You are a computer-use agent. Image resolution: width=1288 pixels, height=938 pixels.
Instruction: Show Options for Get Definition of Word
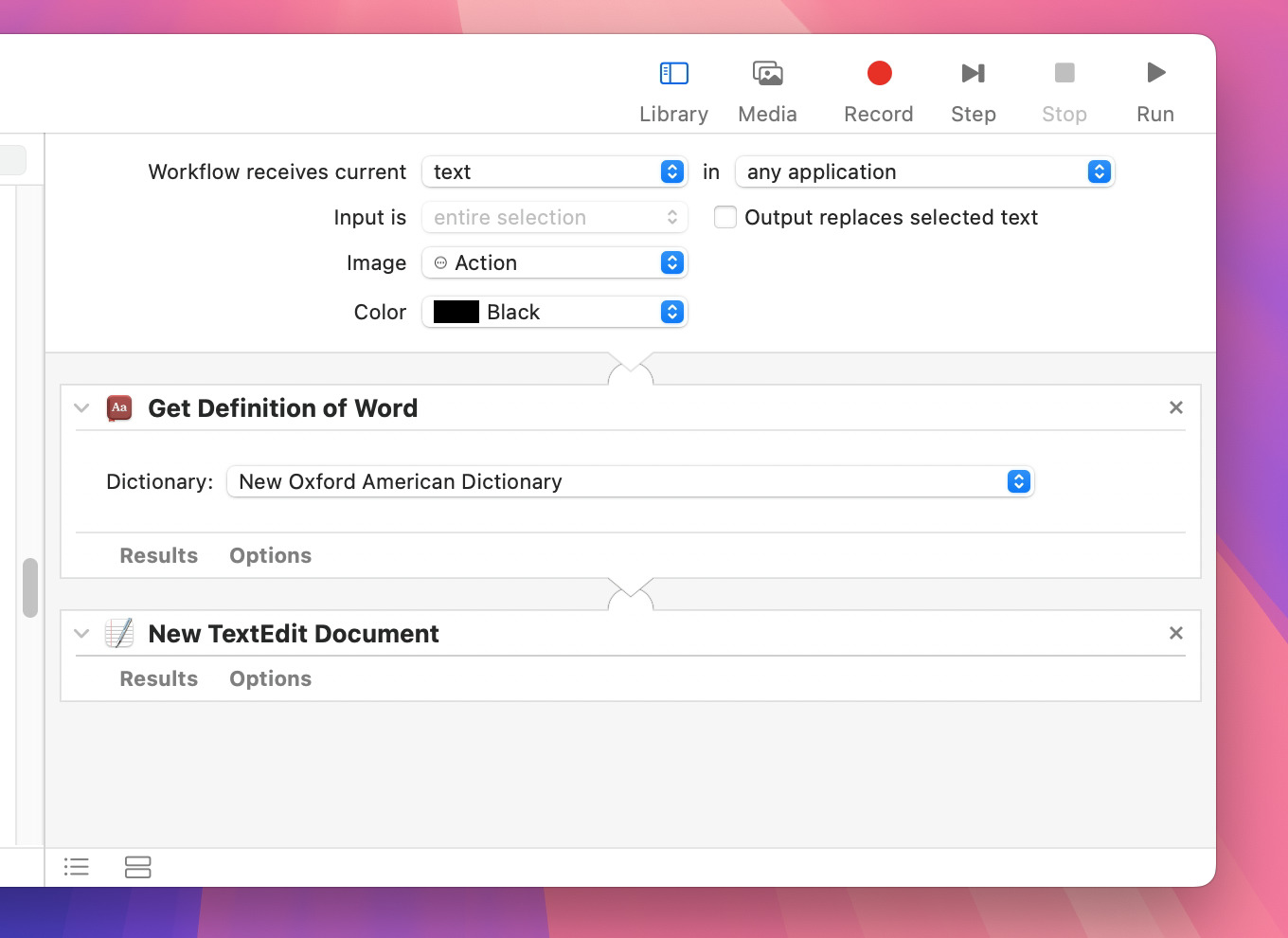pyautogui.click(x=270, y=555)
